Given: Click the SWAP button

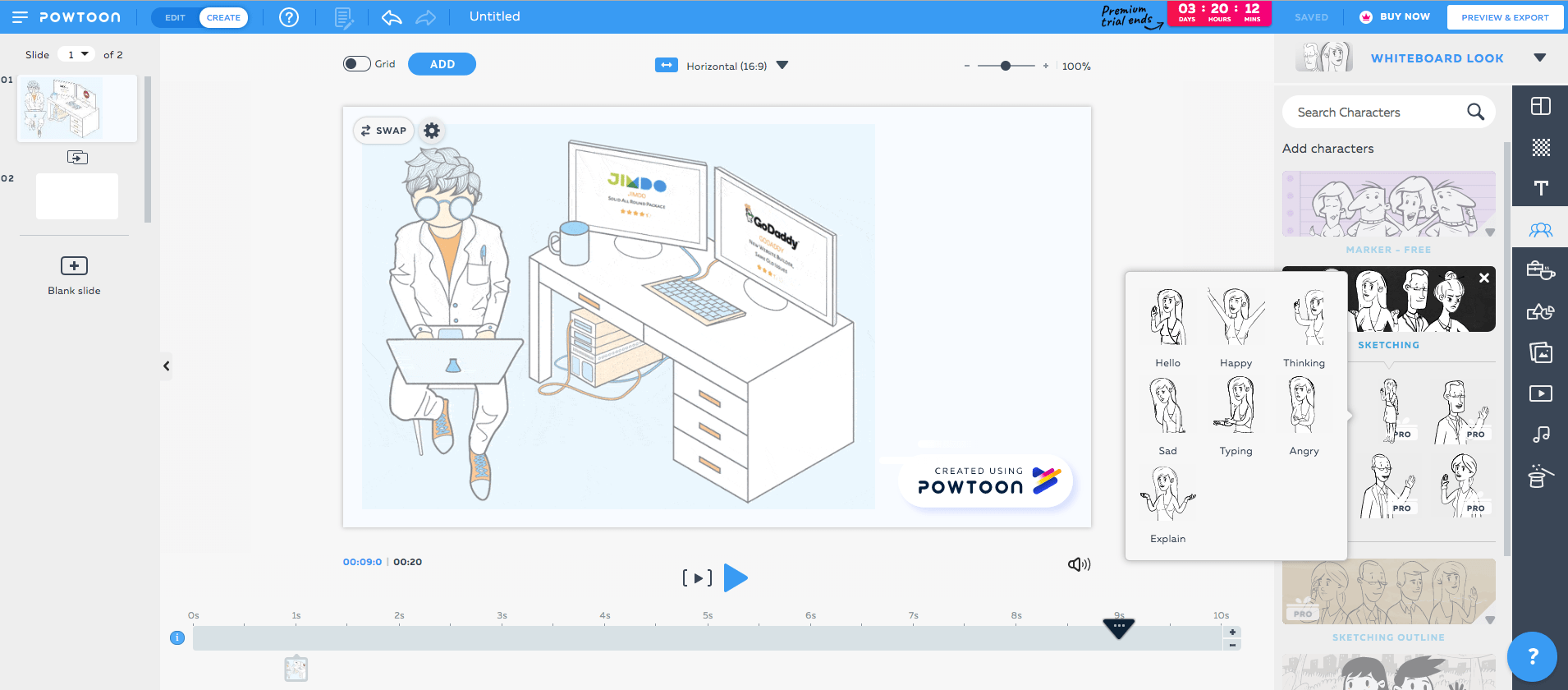Looking at the screenshot, I should [383, 131].
